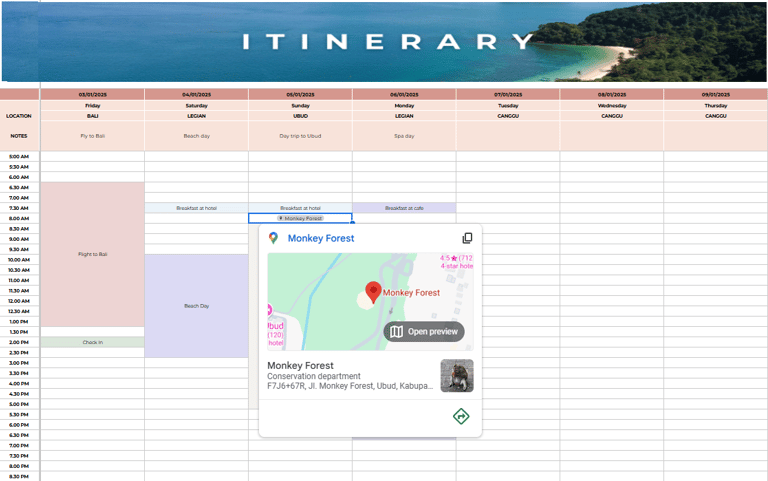Click the Monday cell
768x481 pixels.
coord(404,105)
